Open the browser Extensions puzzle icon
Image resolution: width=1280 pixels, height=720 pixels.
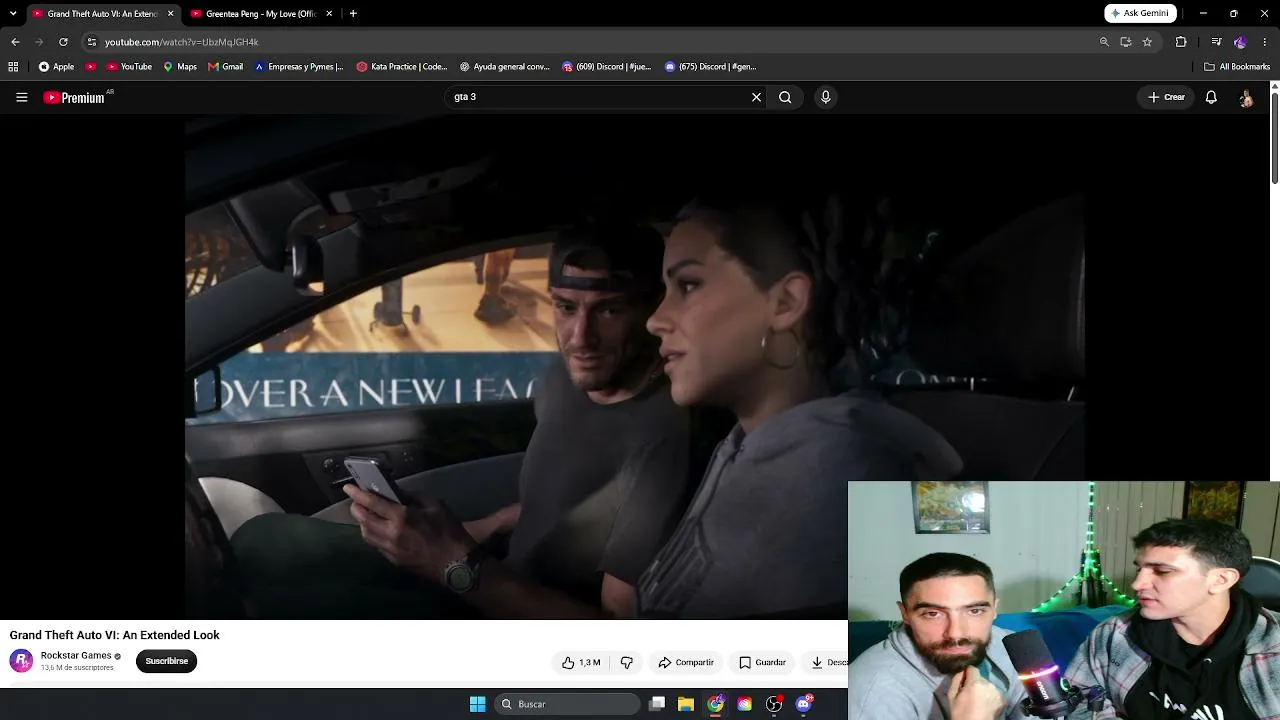click(1181, 42)
